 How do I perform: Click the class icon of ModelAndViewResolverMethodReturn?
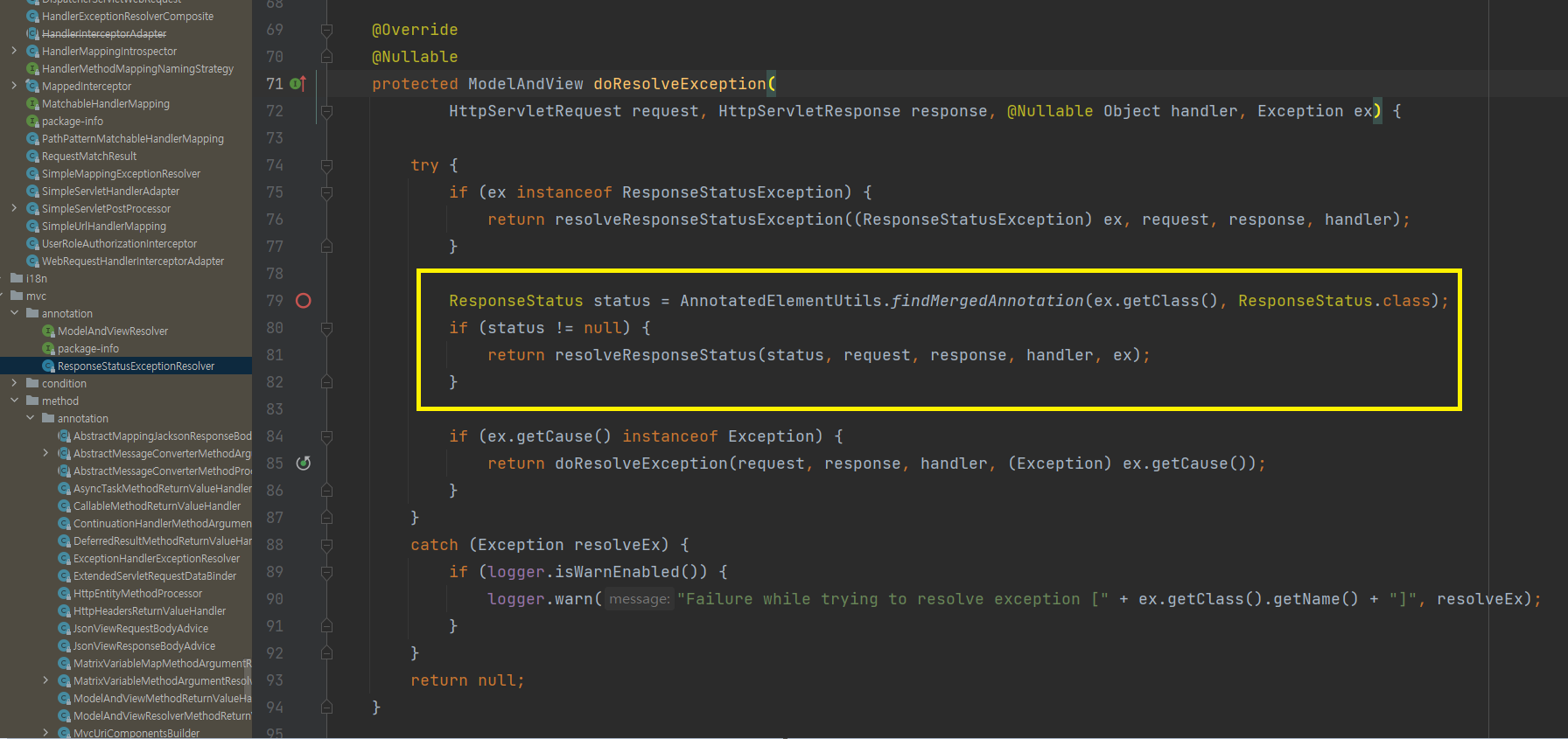(64, 715)
